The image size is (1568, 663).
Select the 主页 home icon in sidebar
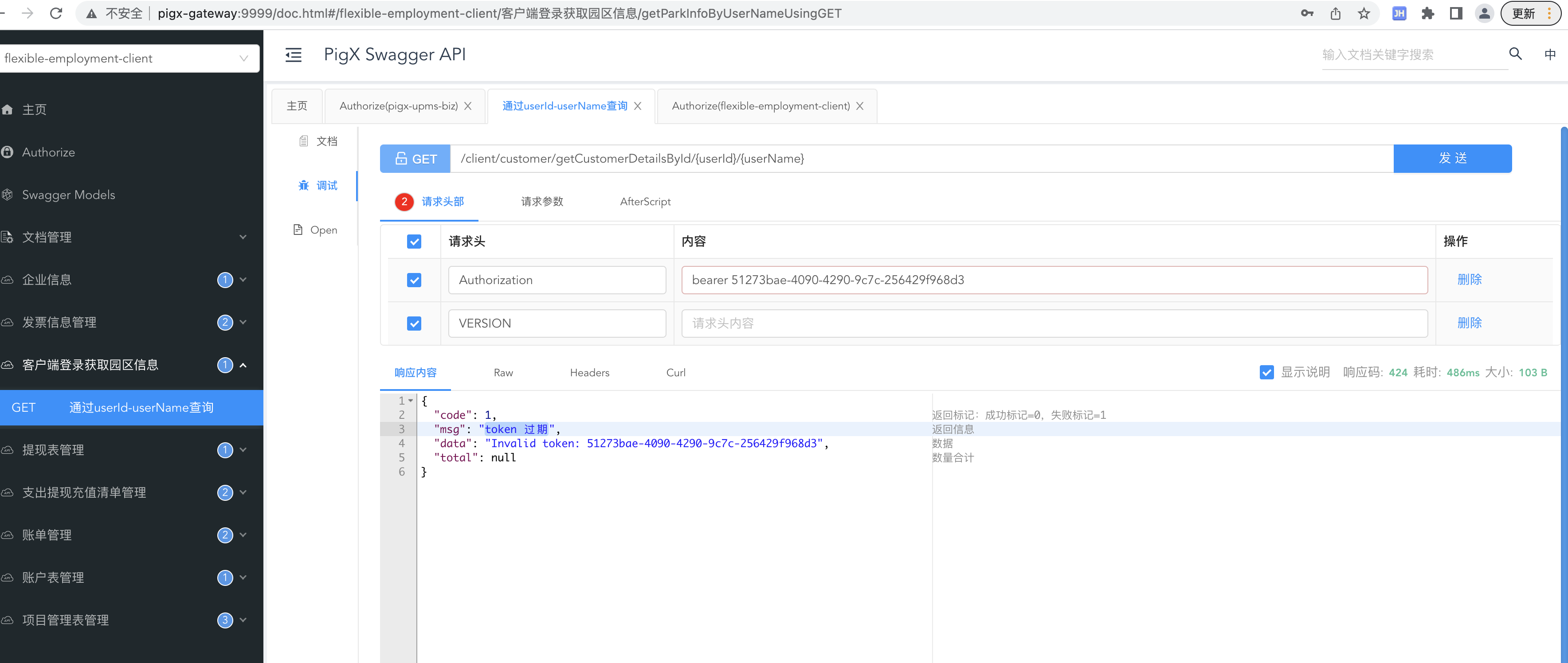[8, 109]
